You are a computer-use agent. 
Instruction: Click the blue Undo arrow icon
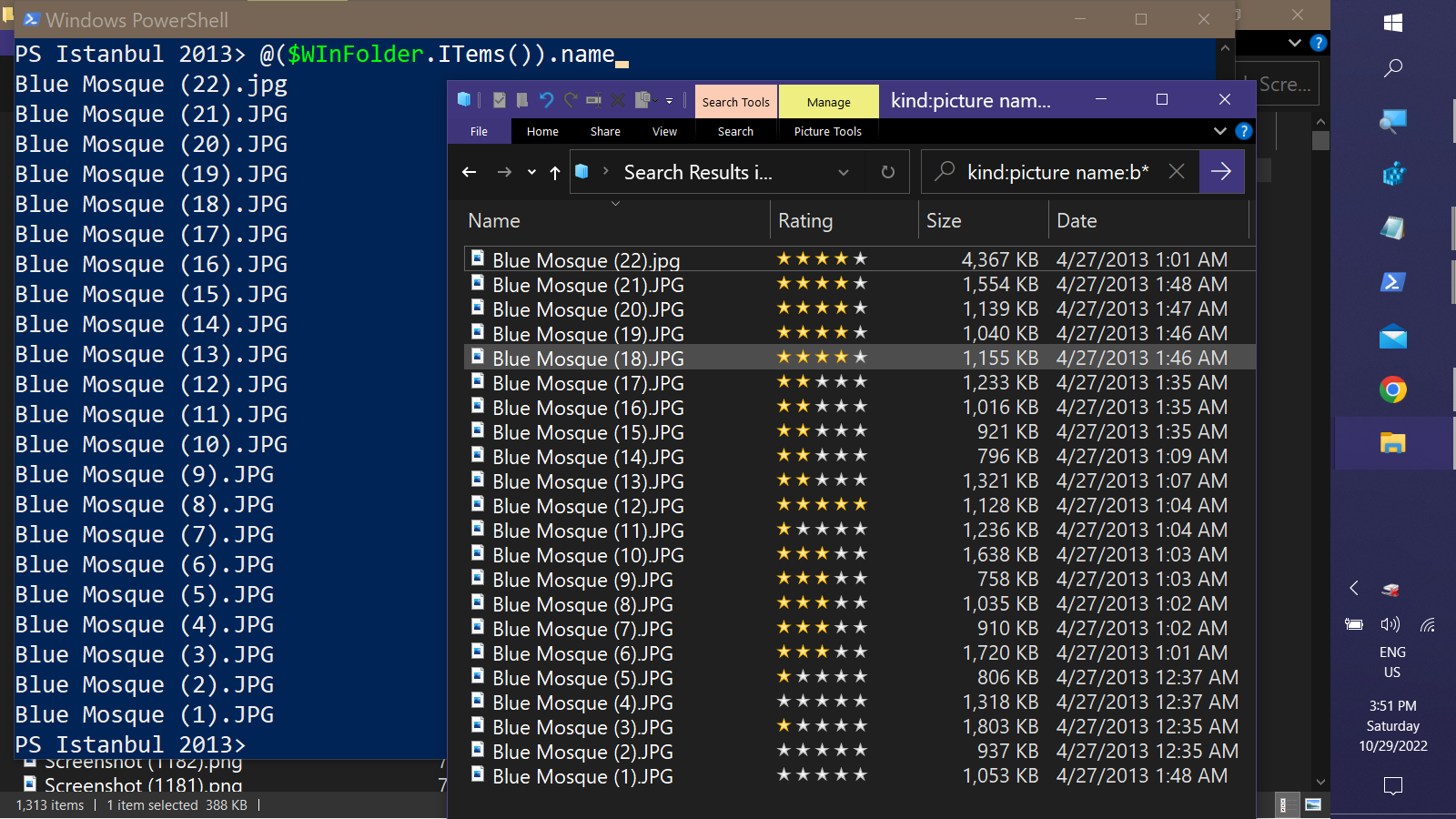546,100
